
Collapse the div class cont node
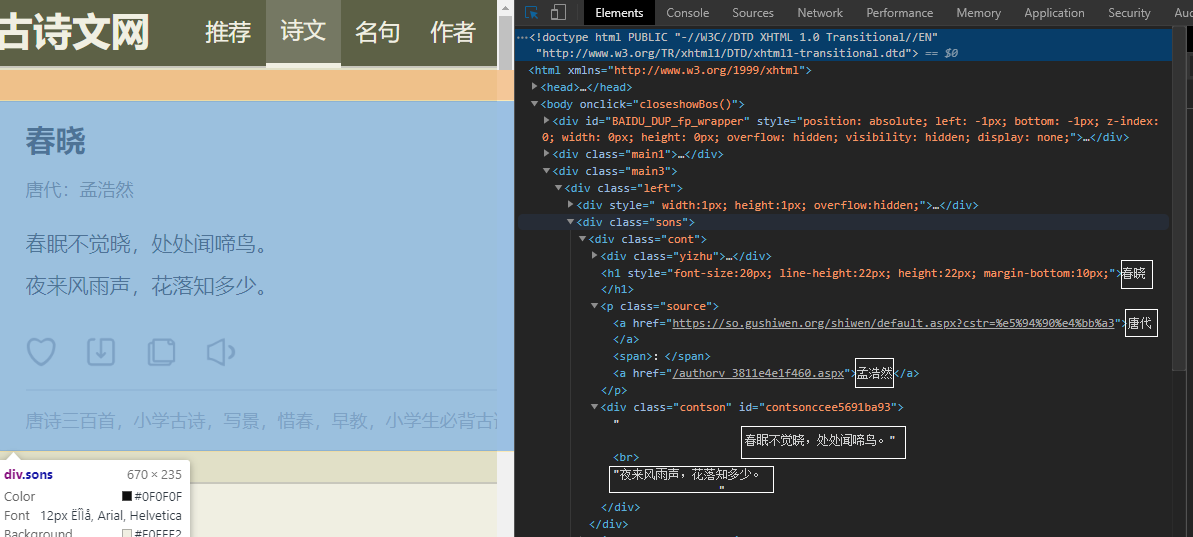tap(584, 239)
